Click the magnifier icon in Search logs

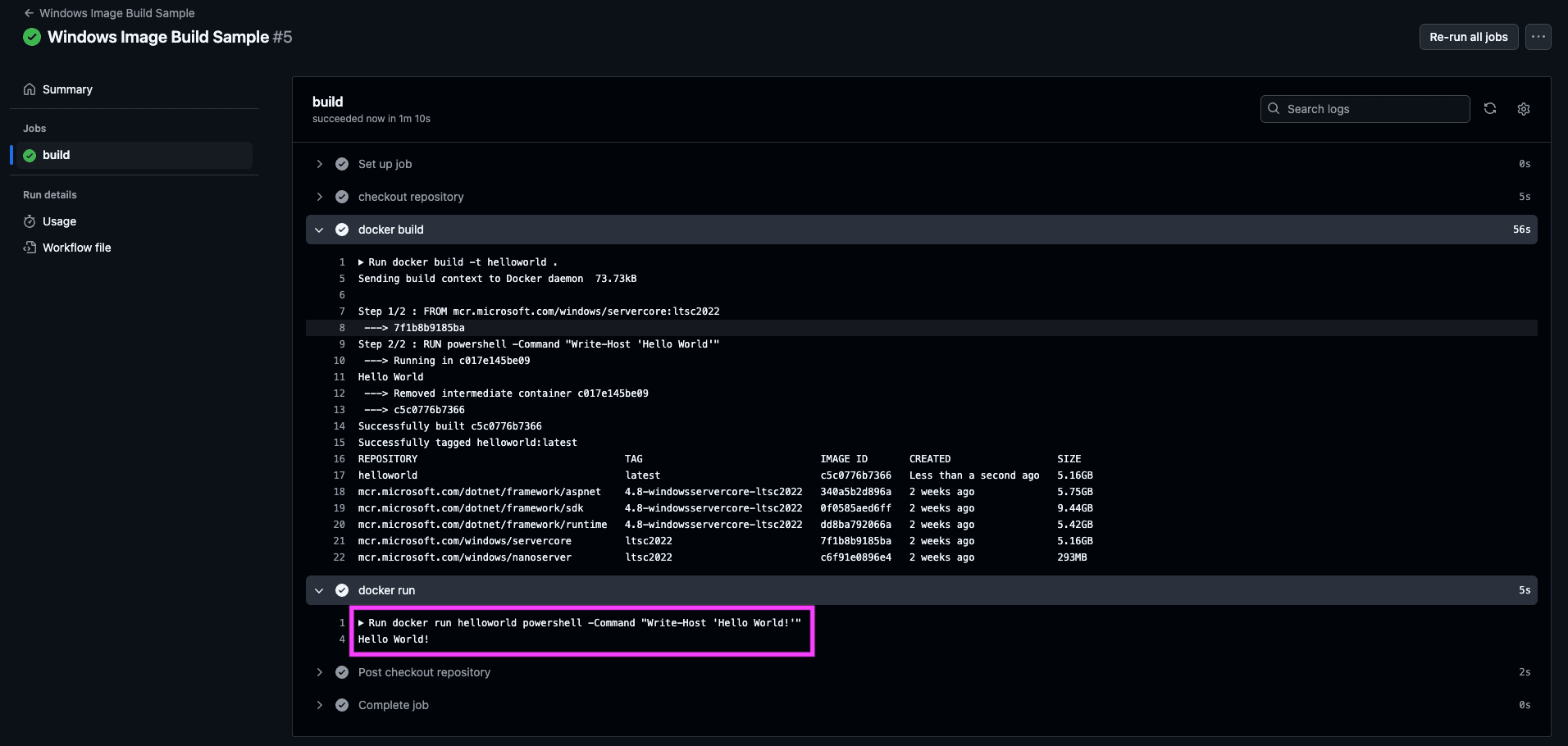(x=1274, y=109)
